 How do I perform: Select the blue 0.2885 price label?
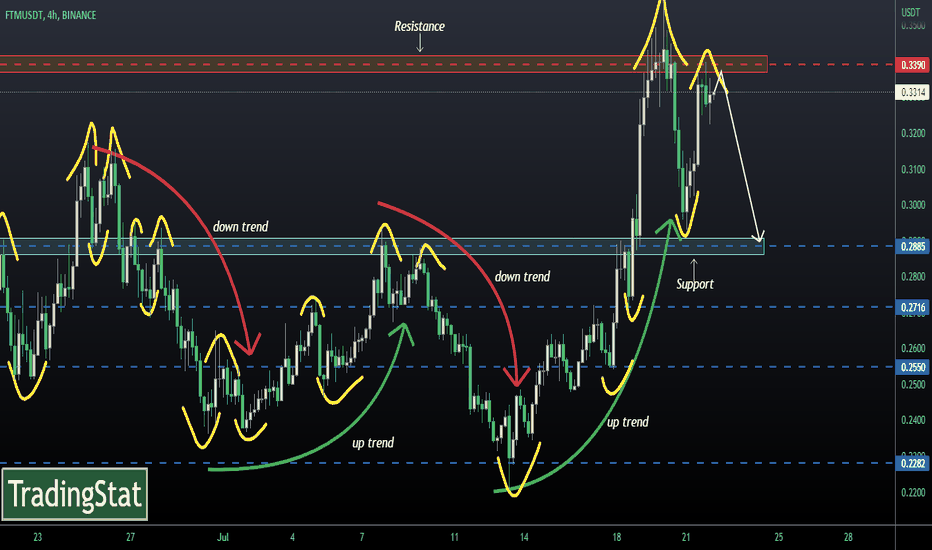tap(912, 246)
